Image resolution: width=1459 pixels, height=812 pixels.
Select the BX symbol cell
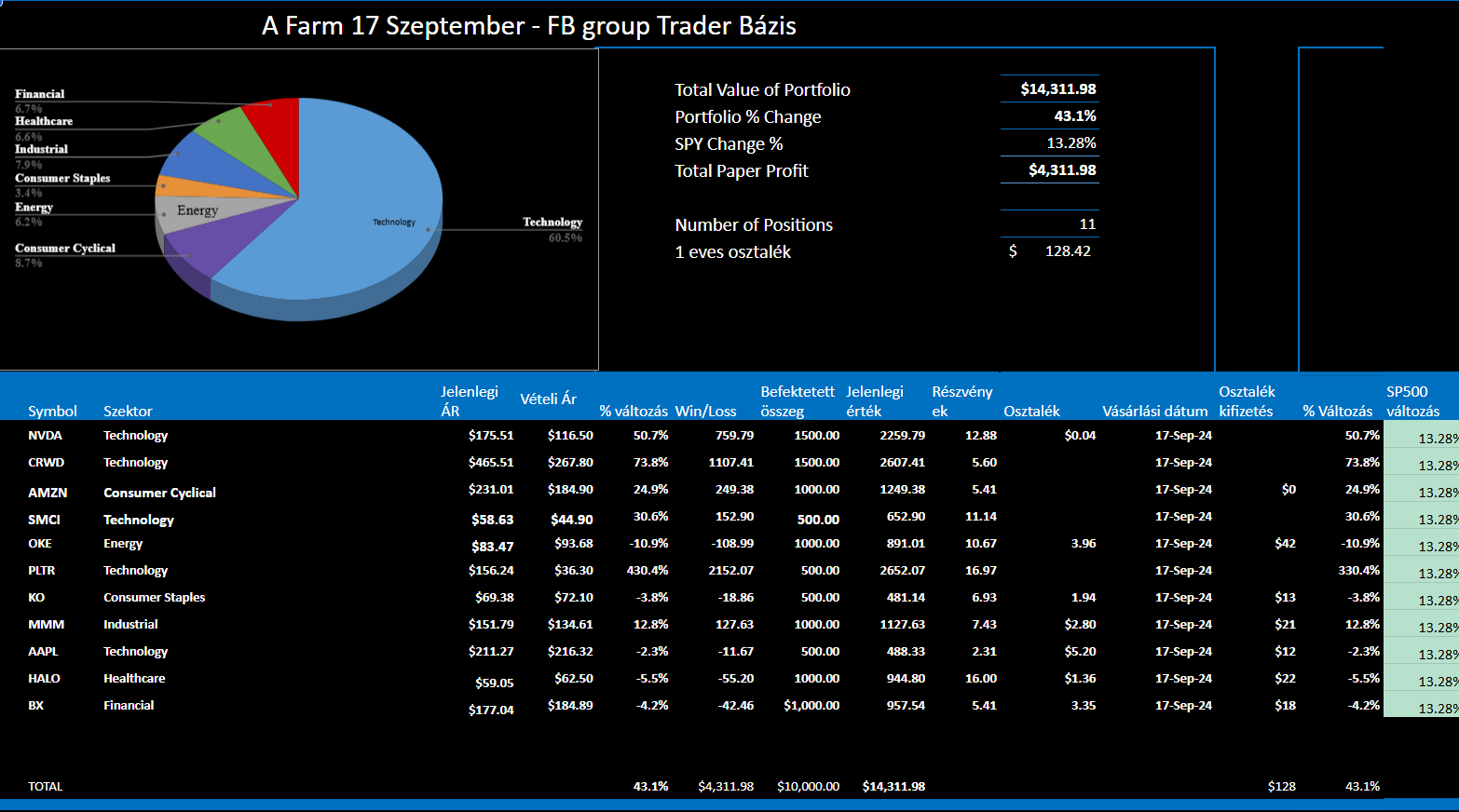tap(35, 706)
